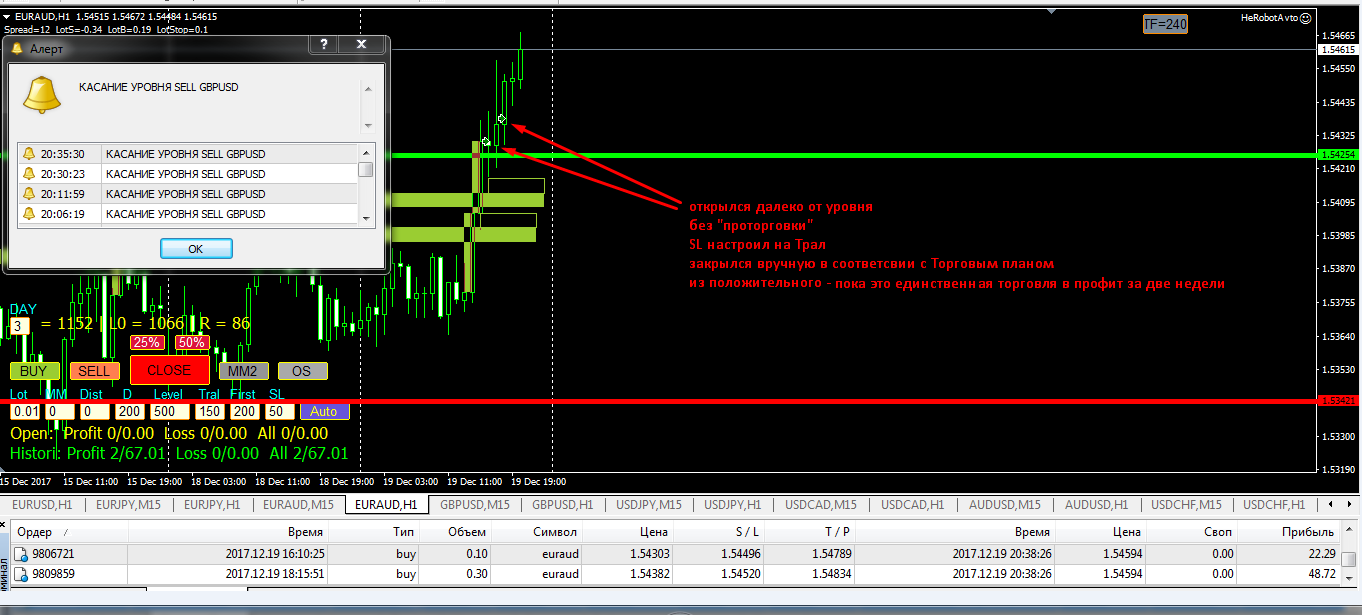Click the D field showing 200
The image size is (1362, 615).
click(x=129, y=411)
